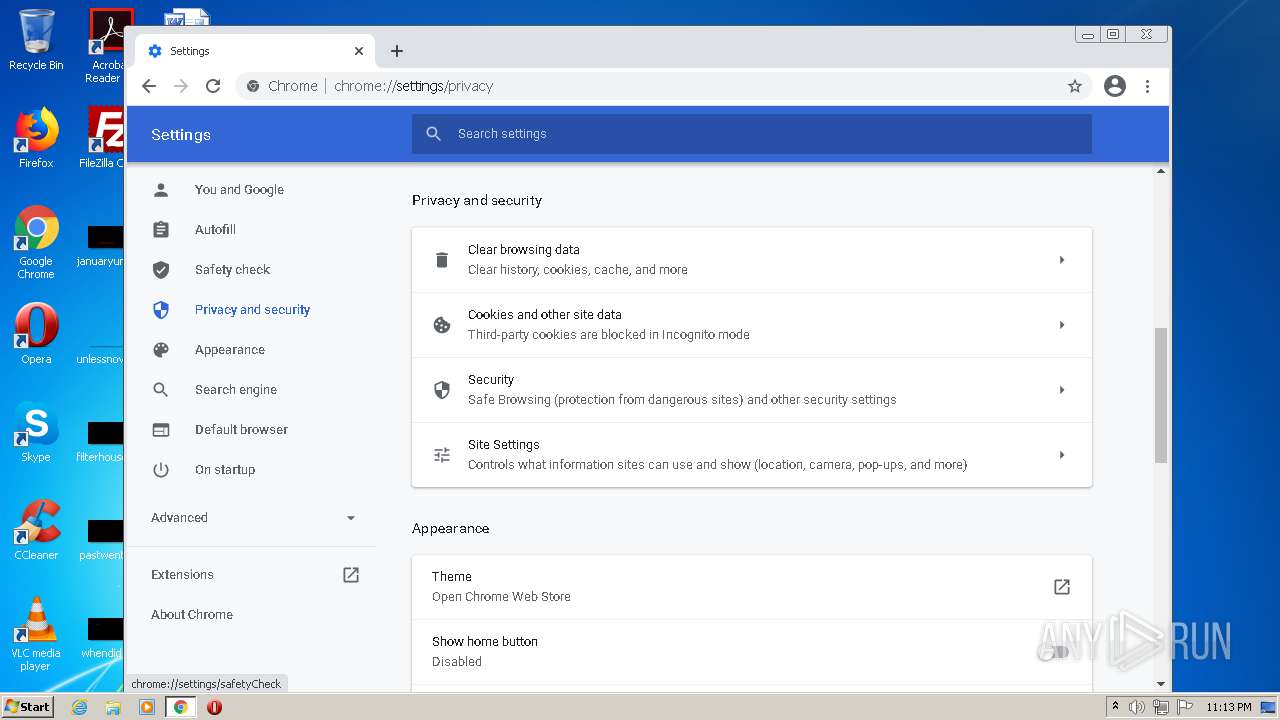
Task: Click the cookie icon
Action: point(441,325)
